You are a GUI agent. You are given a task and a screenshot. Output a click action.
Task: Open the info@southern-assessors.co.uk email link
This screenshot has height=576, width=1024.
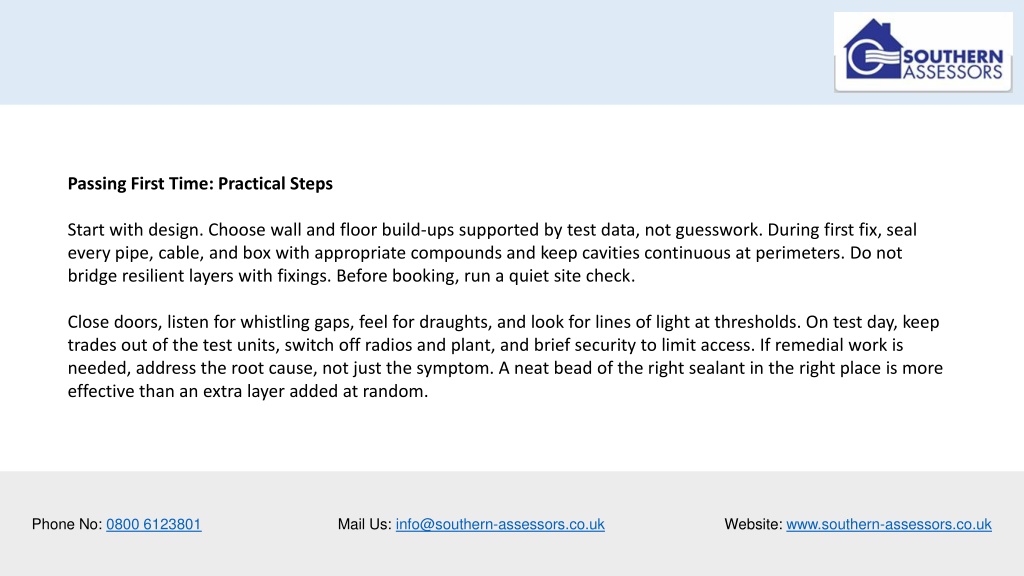[x=500, y=524]
